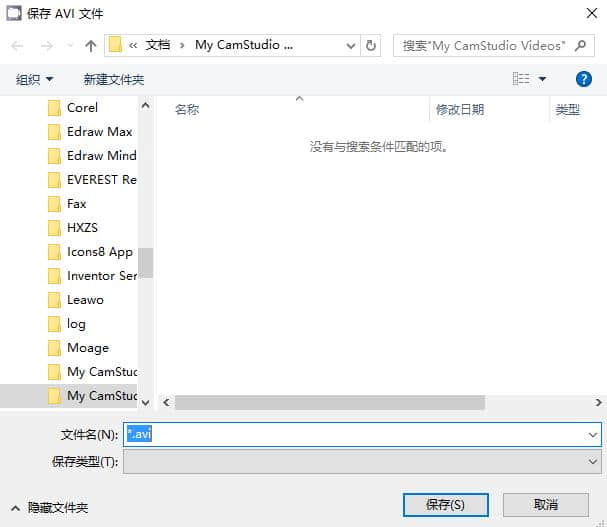The image size is (607, 527).
Task: Click the log folder icon
Action: [x=54, y=324]
